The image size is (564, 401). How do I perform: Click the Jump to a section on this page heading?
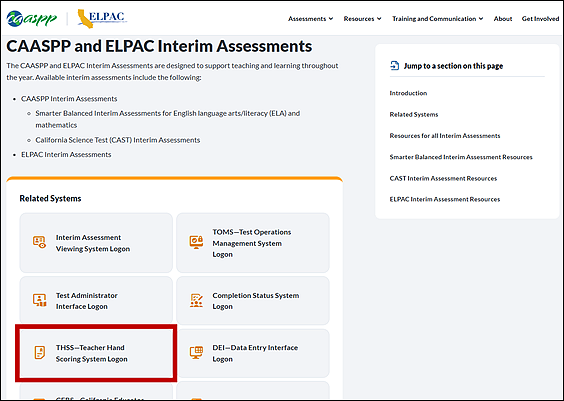coord(453,66)
